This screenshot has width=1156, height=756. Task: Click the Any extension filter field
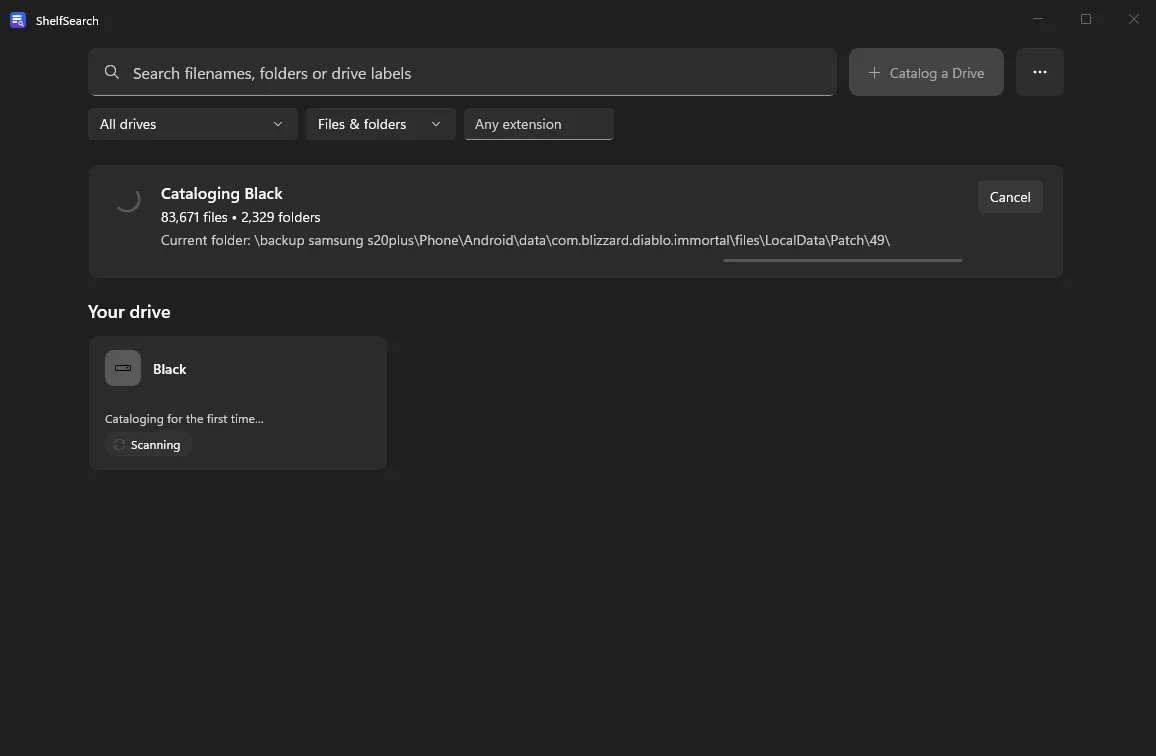pyautogui.click(x=539, y=124)
